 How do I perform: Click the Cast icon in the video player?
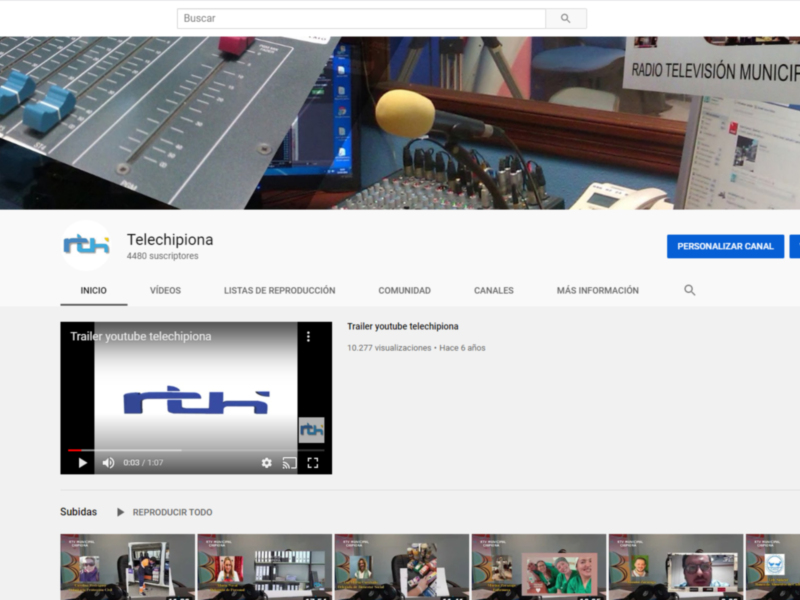coord(290,463)
